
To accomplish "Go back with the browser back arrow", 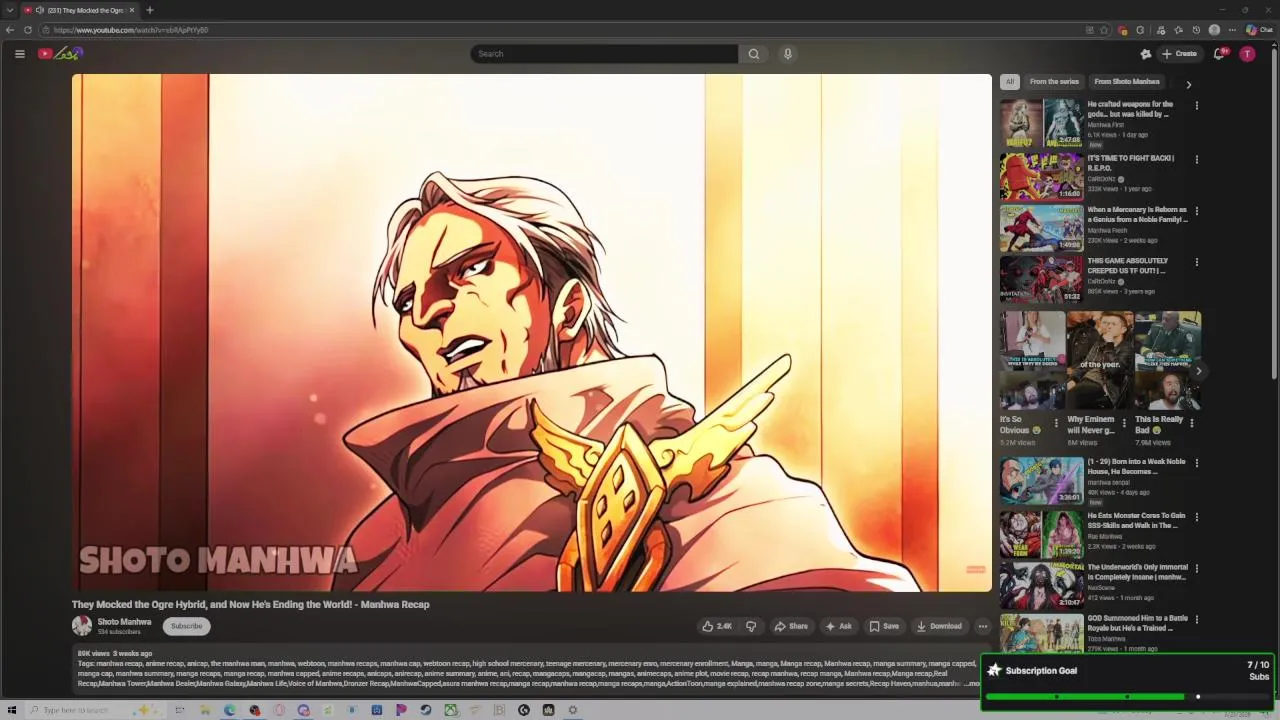I will (10, 30).
